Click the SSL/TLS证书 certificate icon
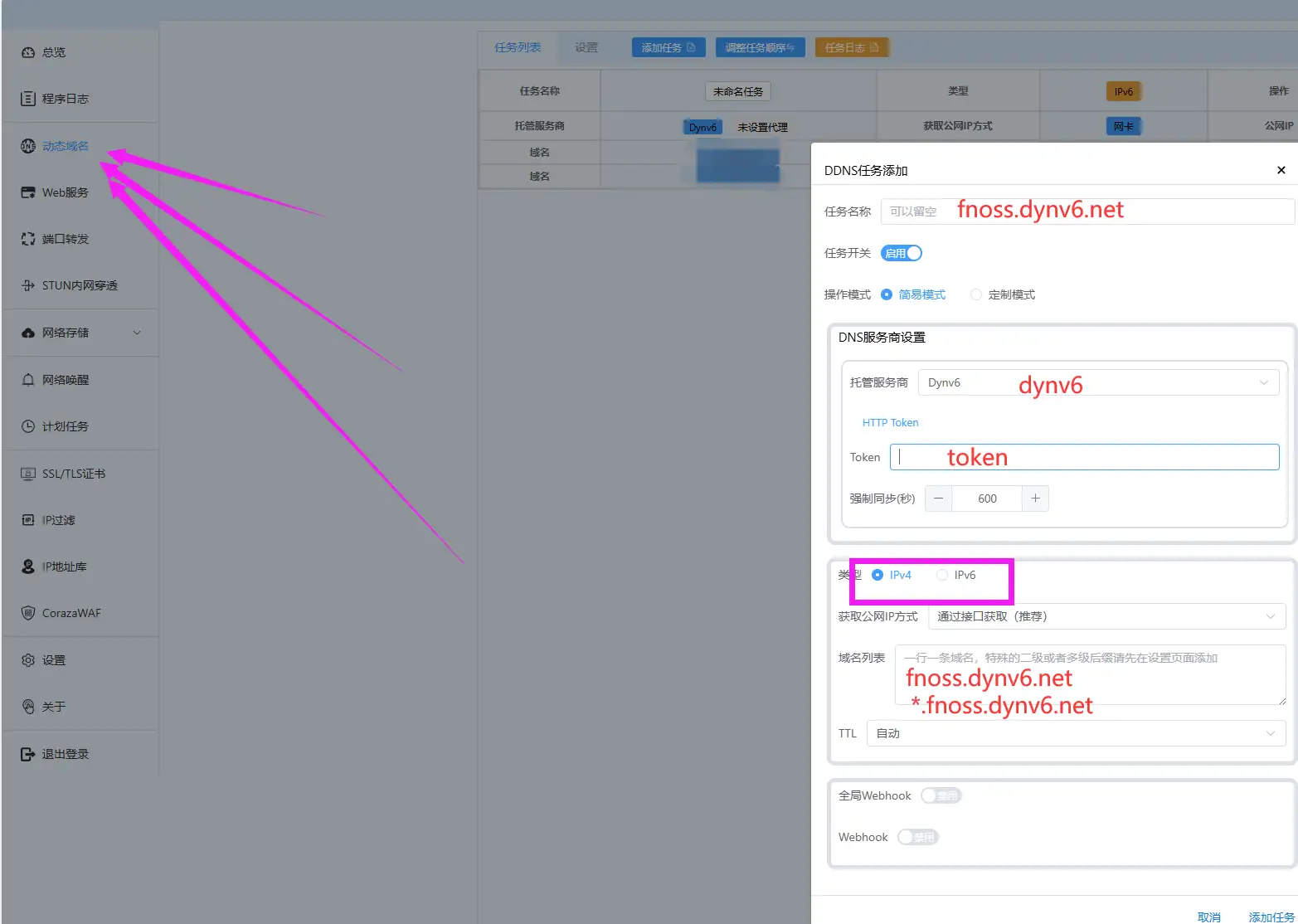 click(x=28, y=474)
